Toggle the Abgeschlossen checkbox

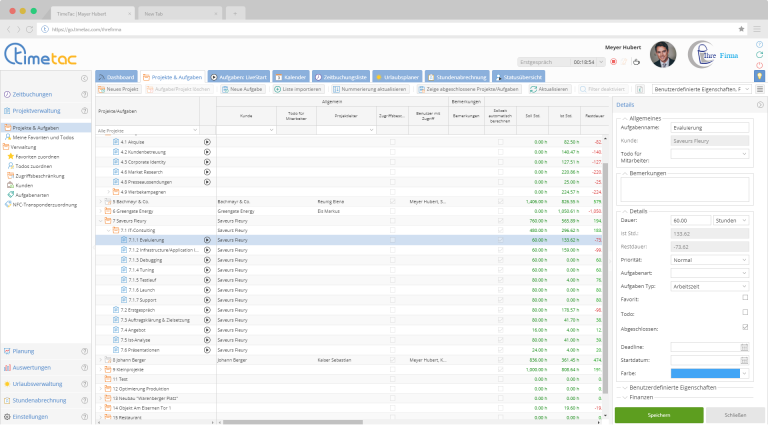point(745,326)
